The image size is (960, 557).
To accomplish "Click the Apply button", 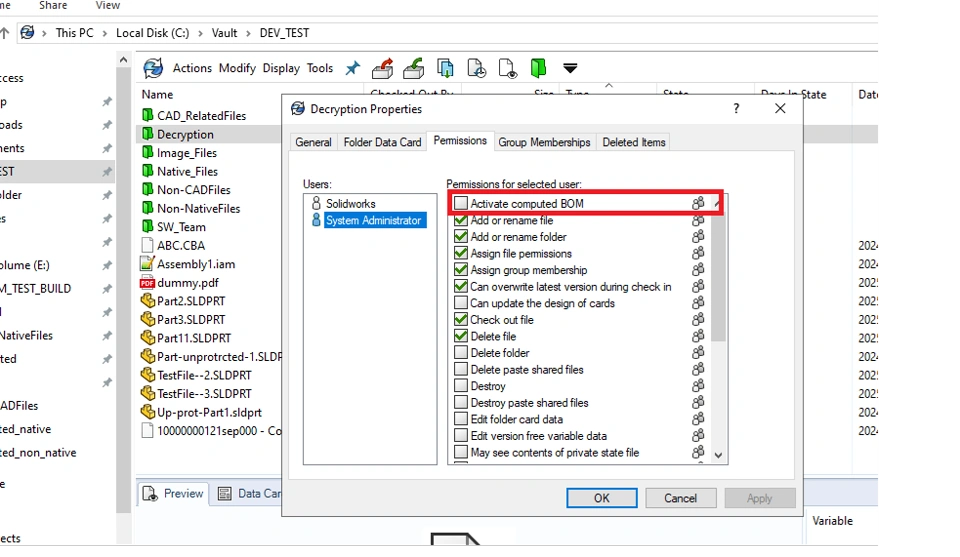I will pos(759,498).
